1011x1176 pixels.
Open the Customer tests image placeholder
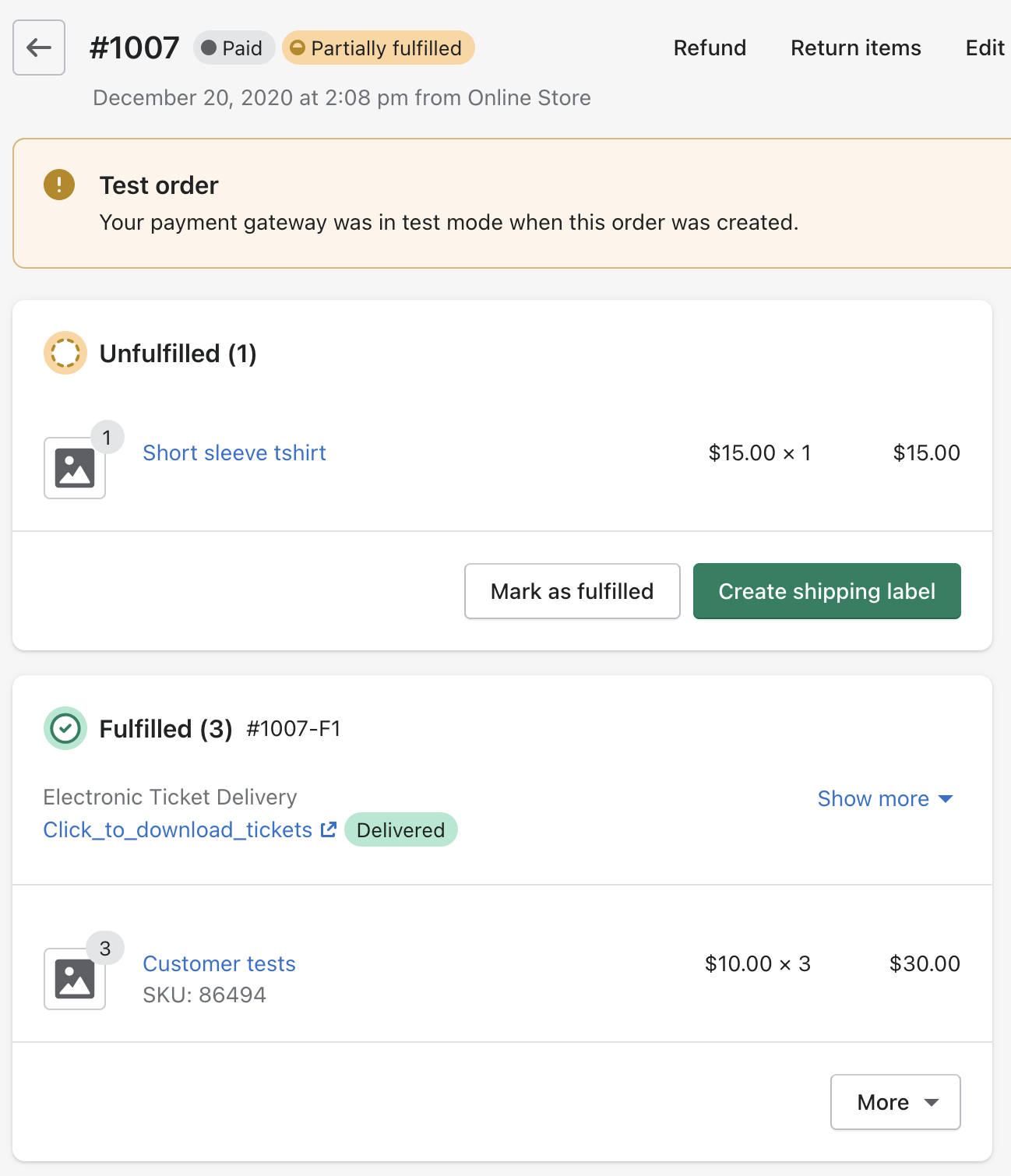75,979
